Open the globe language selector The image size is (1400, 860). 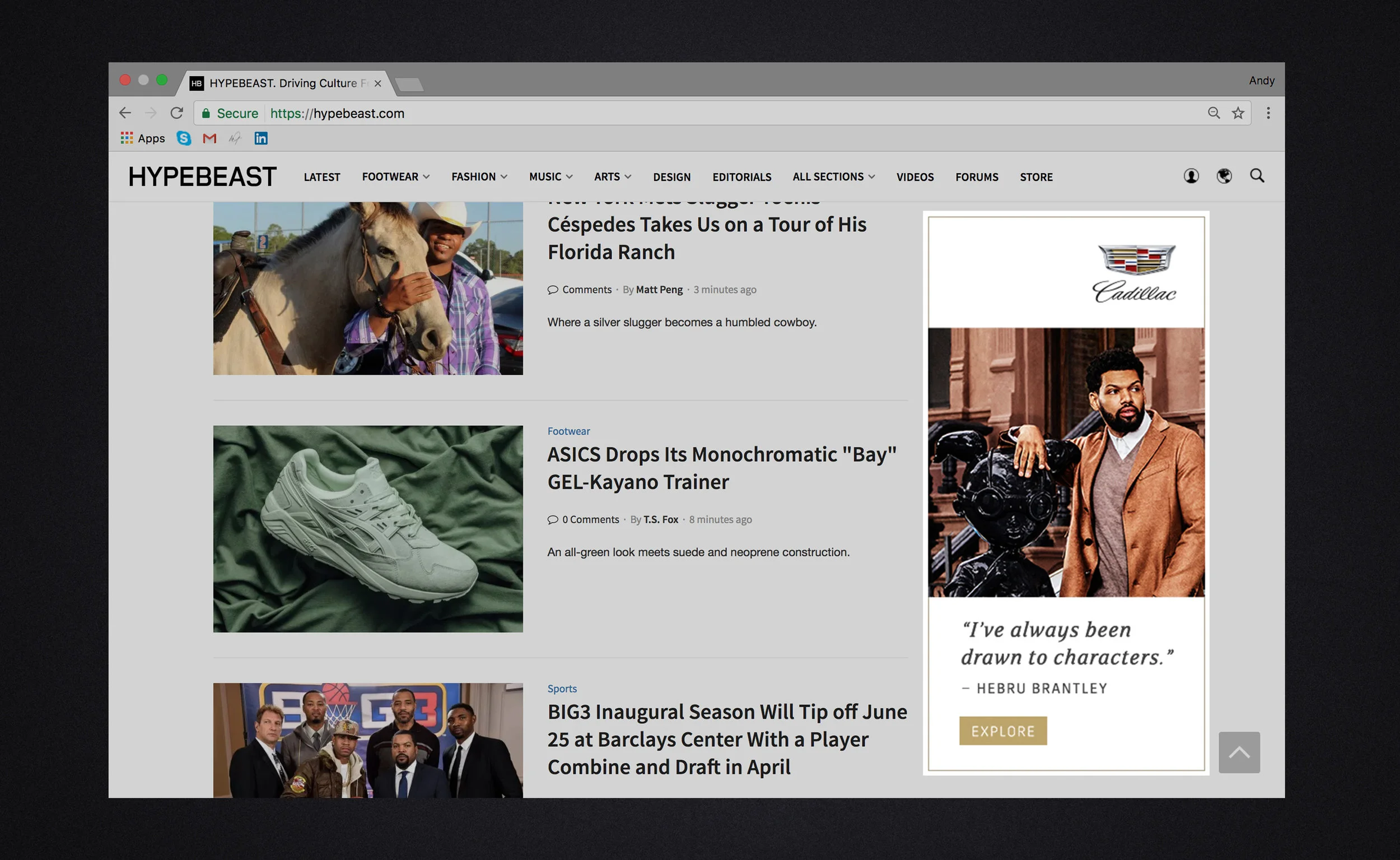pos(1224,176)
